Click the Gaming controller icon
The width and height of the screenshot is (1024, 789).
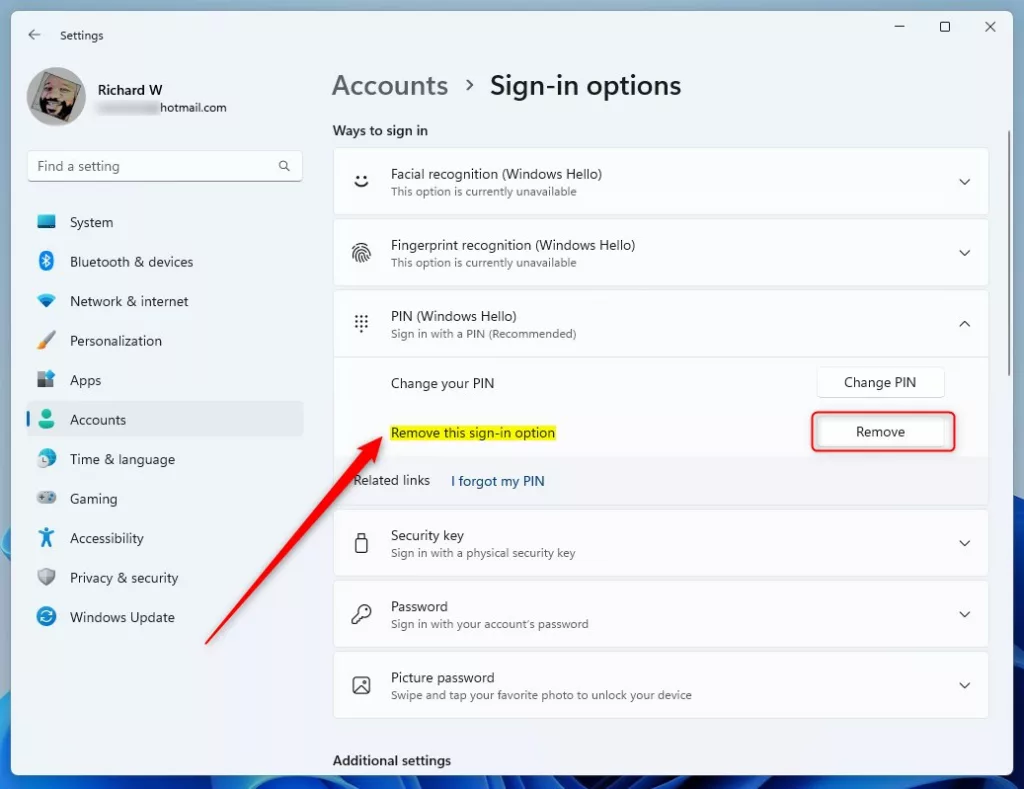click(x=46, y=498)
